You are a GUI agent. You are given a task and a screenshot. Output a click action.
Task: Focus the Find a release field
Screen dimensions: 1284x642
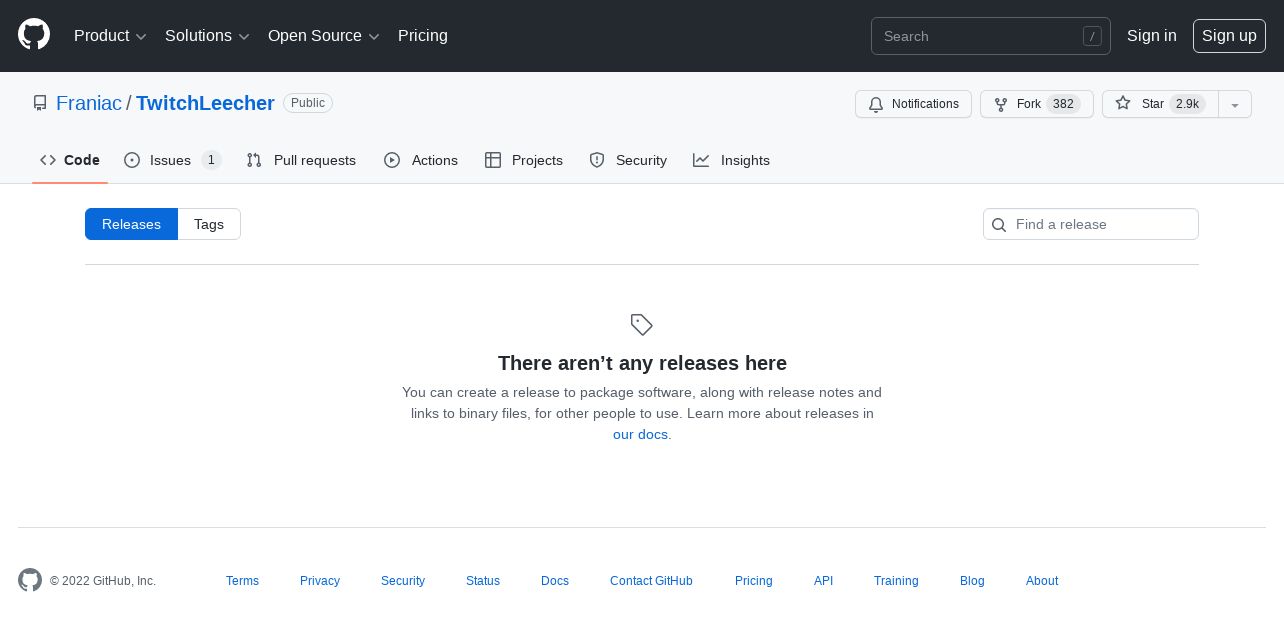tap(1100, 224)
